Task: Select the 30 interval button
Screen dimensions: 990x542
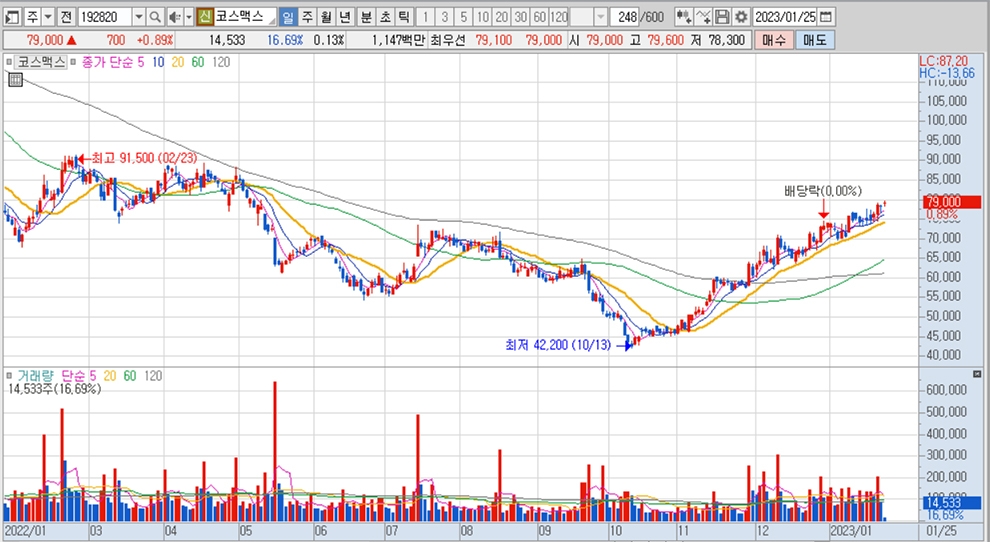Action: [x=520, y=16]
